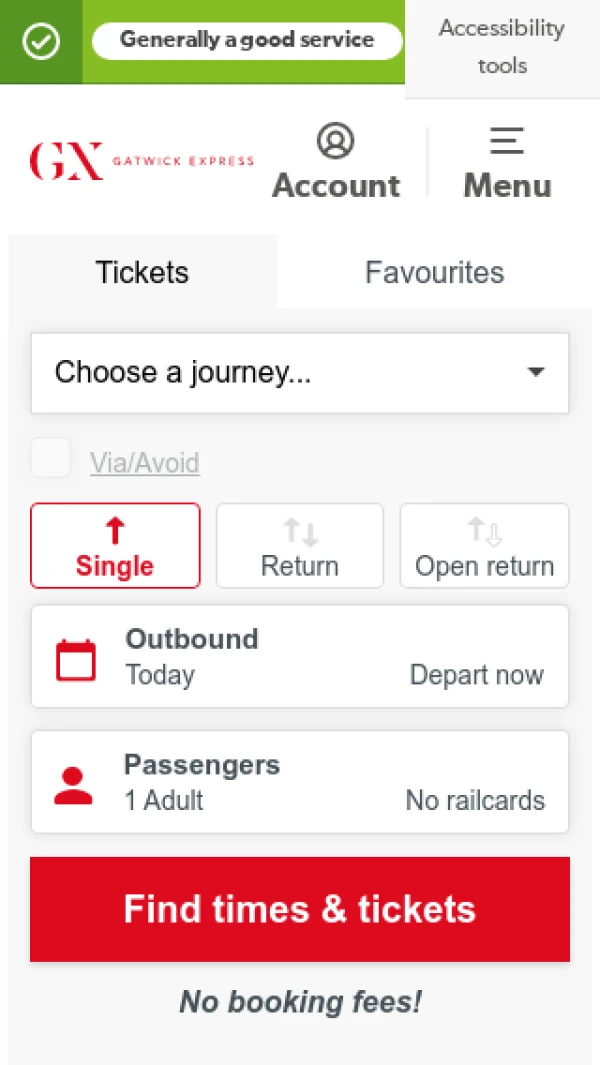Viewport: 600px width, 1065px height.
Task: Expand the Outbound Depart now time selector
Action: (476, 675)
